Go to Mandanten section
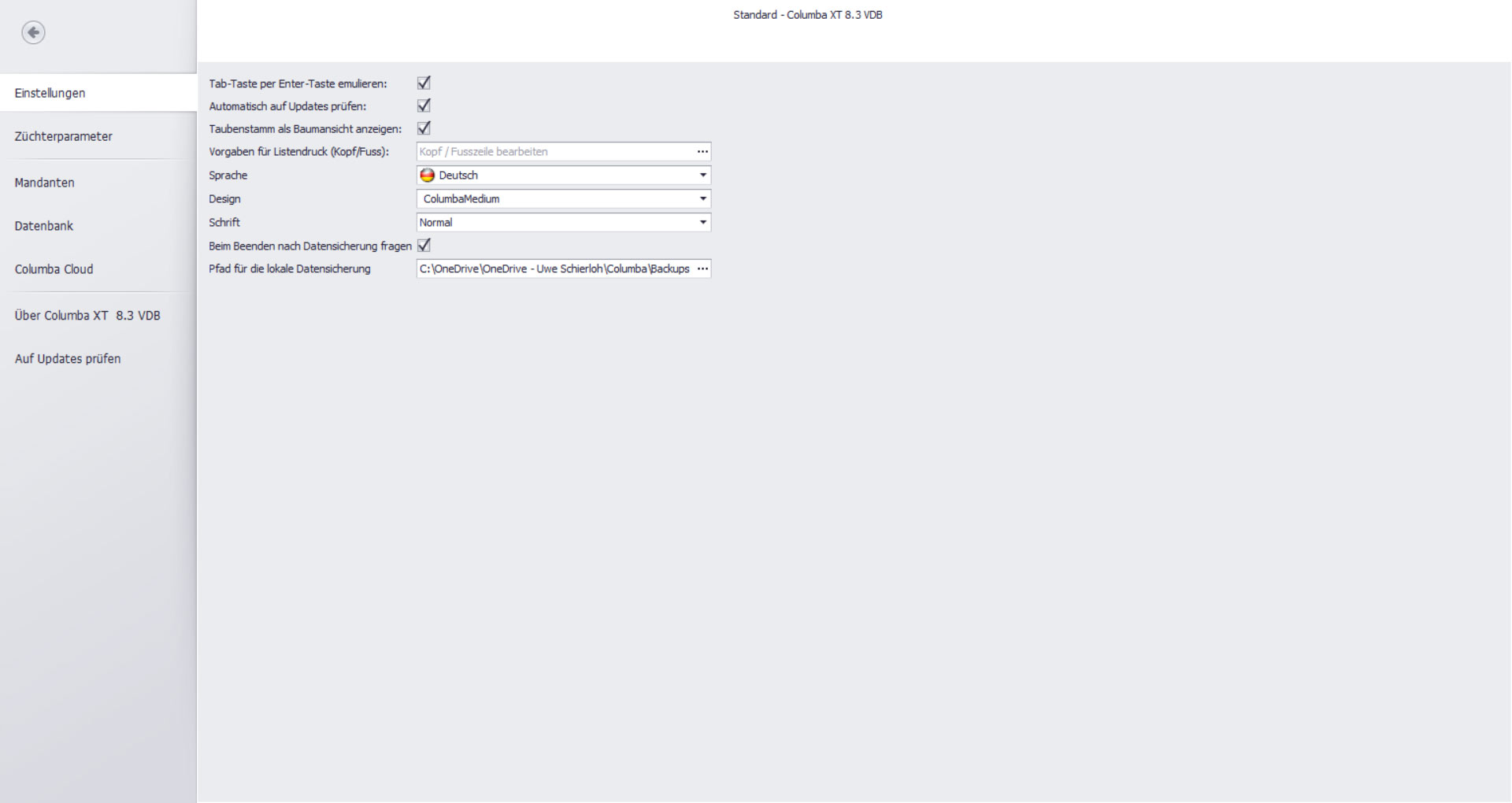 tap(45, 183)
